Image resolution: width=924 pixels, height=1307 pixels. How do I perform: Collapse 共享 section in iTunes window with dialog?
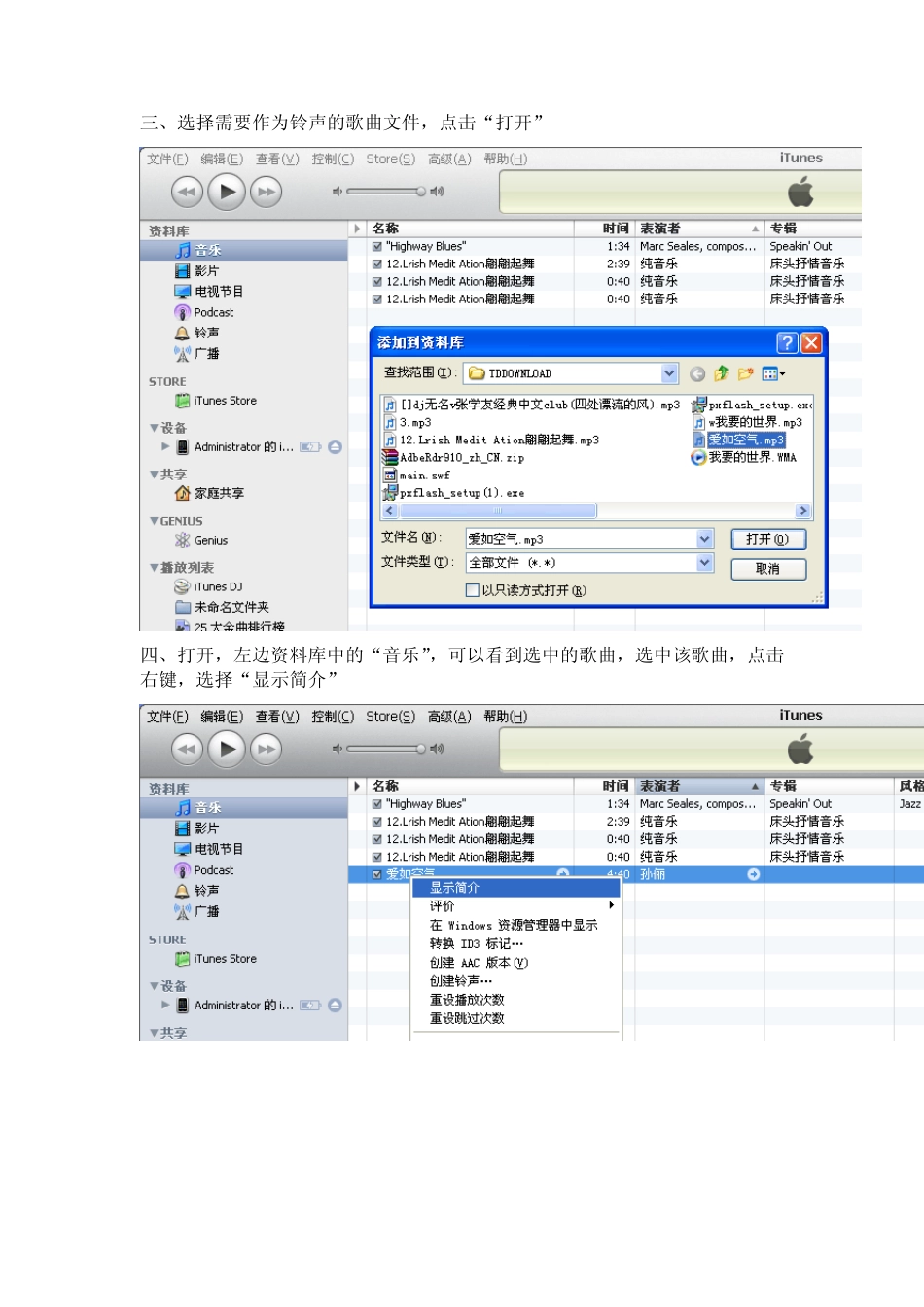(x=154, y=475)
